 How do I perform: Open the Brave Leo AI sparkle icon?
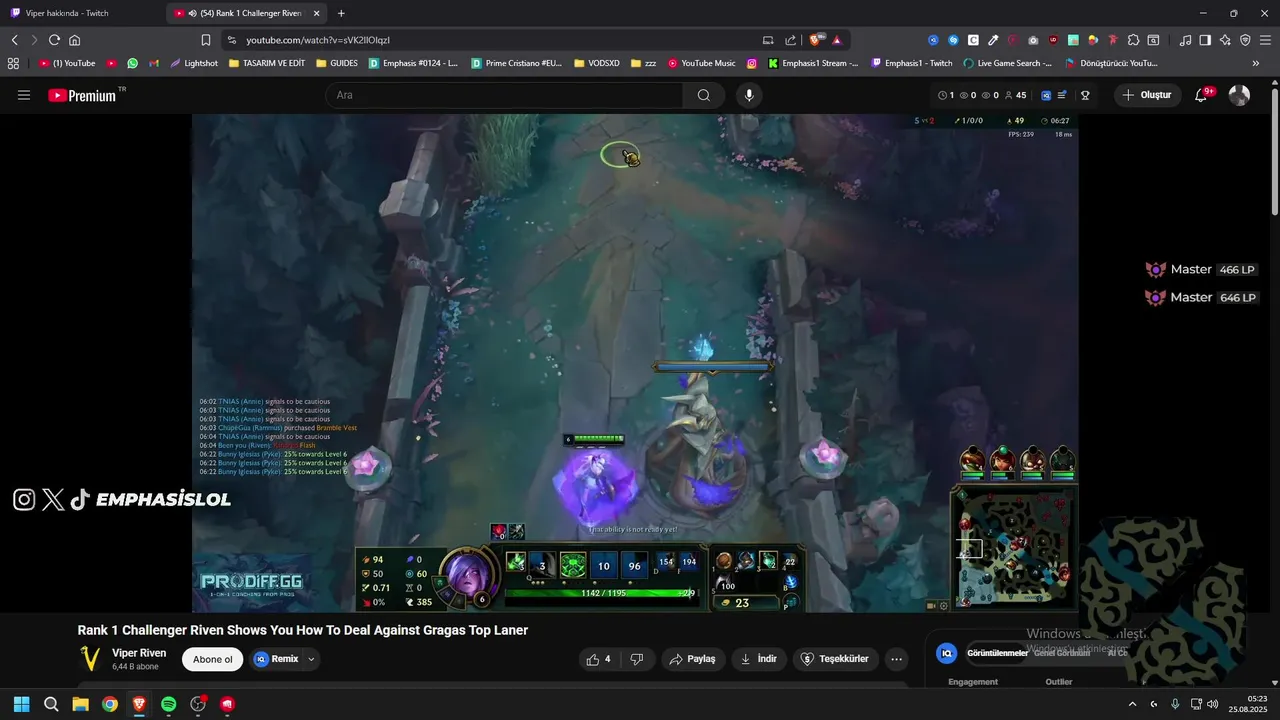click(x=1225, y=40)
